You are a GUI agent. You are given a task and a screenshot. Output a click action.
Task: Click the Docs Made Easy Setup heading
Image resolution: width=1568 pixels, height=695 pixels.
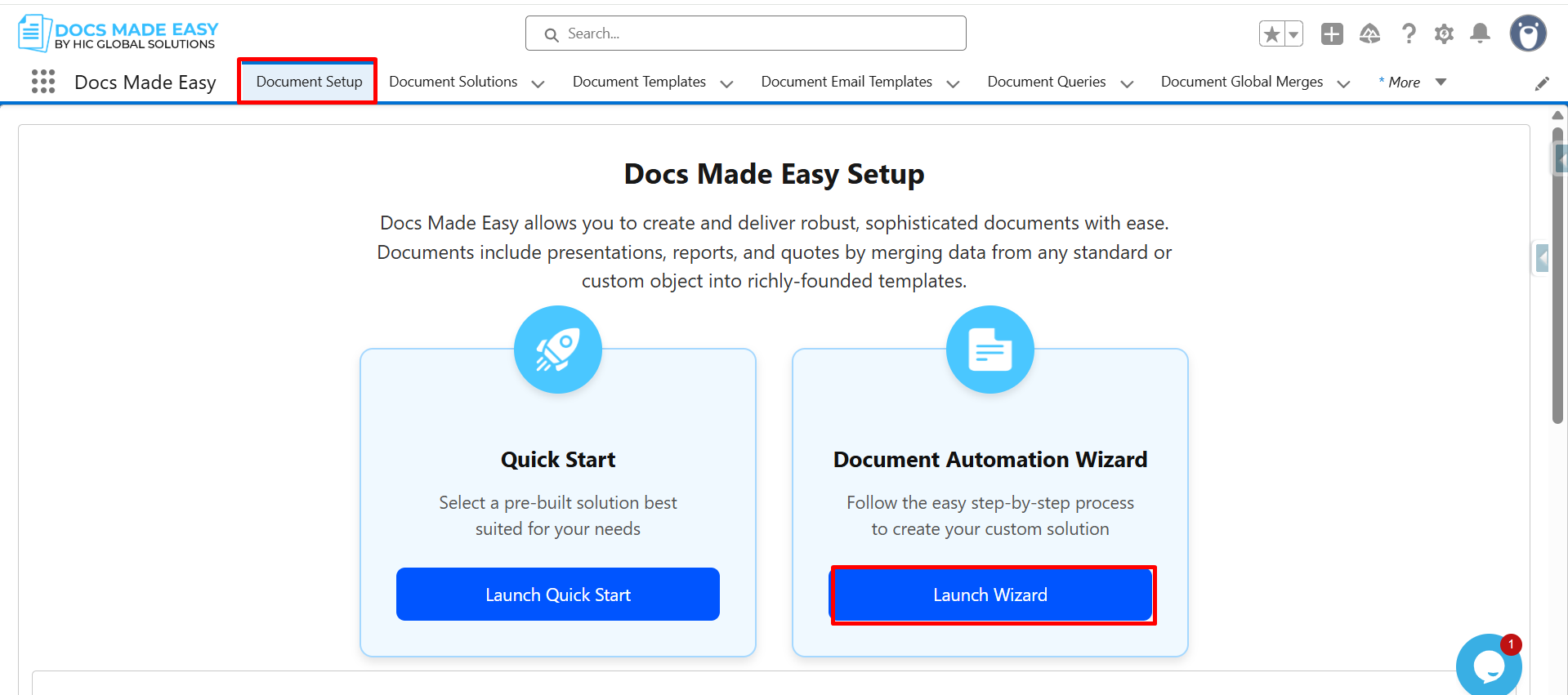coord(774,174)
